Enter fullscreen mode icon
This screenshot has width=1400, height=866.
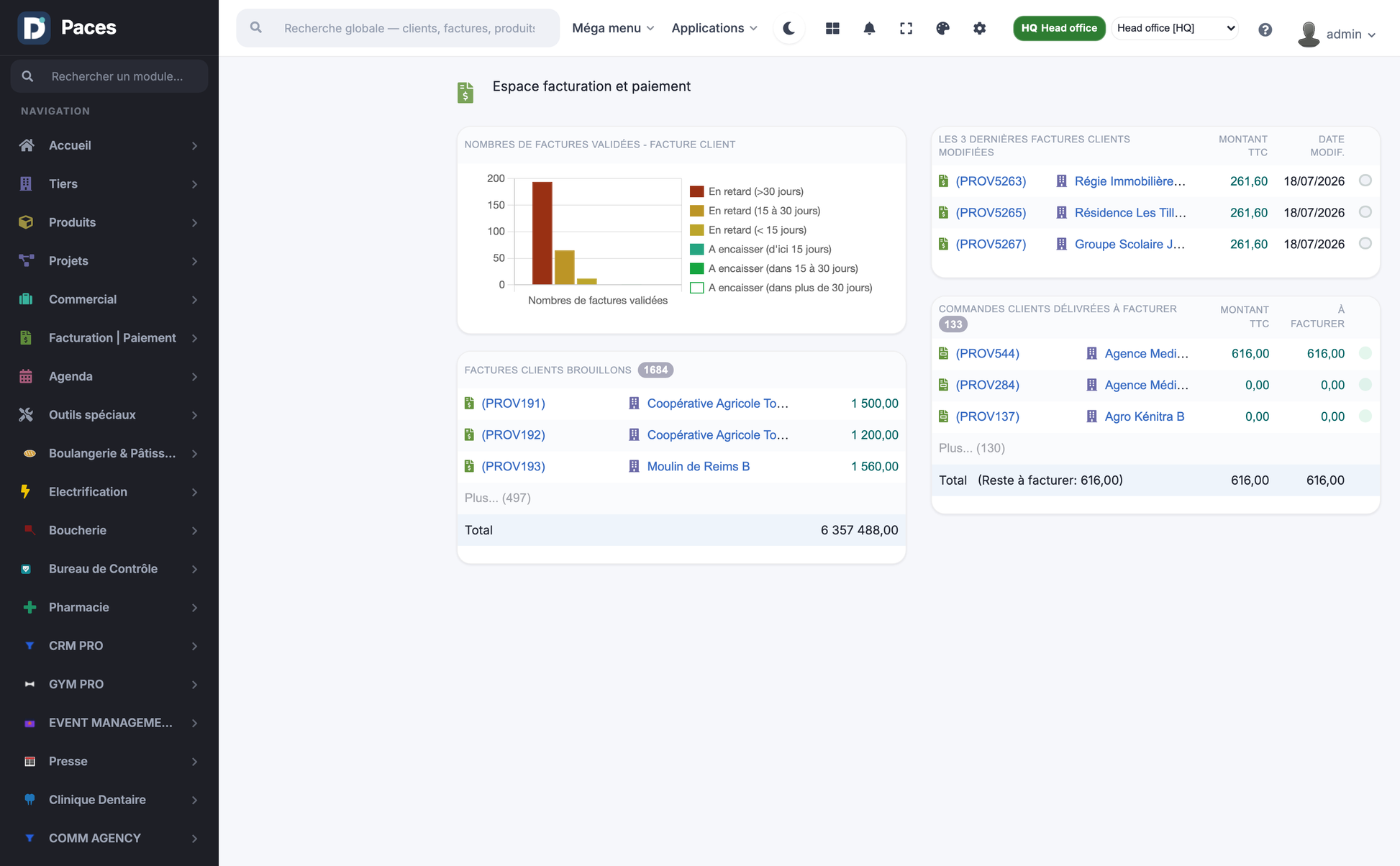pos(906,28)
